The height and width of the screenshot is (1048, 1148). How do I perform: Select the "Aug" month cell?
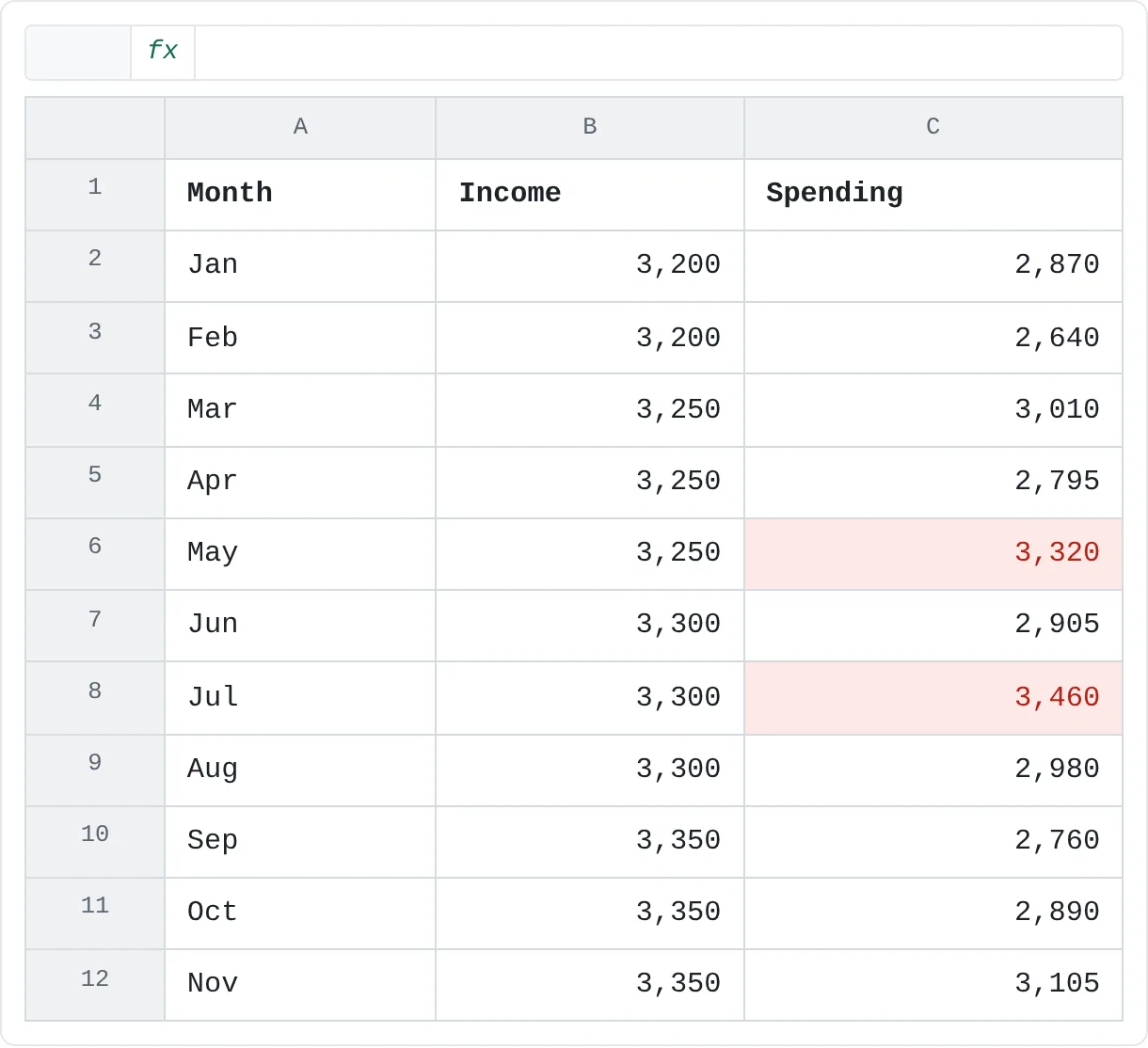300,770
